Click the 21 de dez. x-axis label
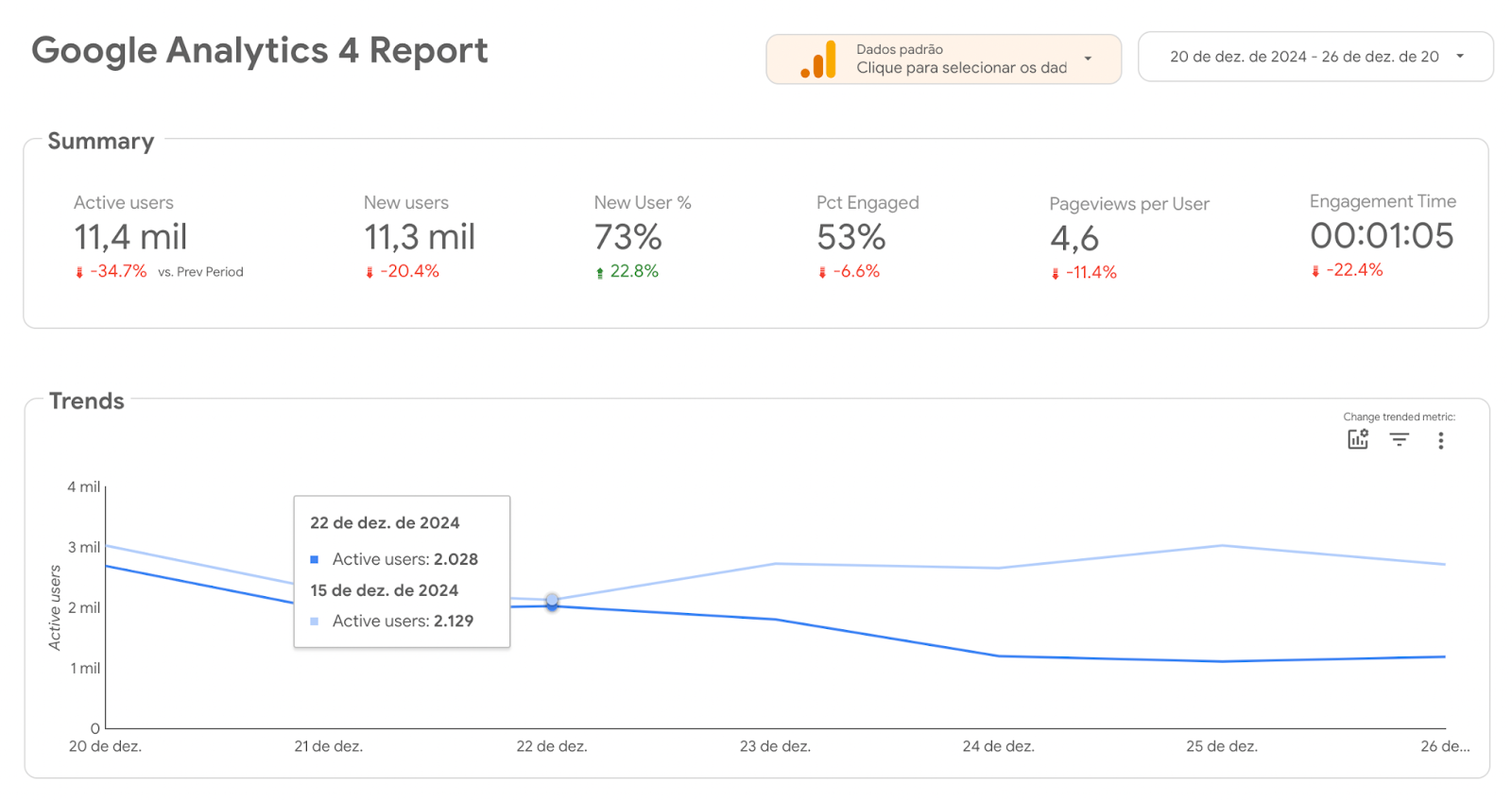Viewport: 1512px width, 801px height. click(328, 746)
